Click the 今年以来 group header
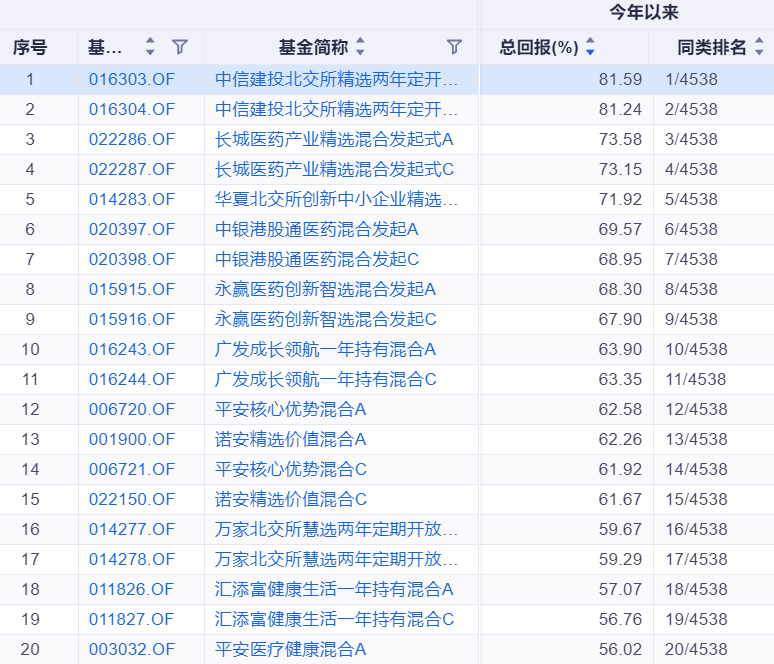 pos(644,13)
